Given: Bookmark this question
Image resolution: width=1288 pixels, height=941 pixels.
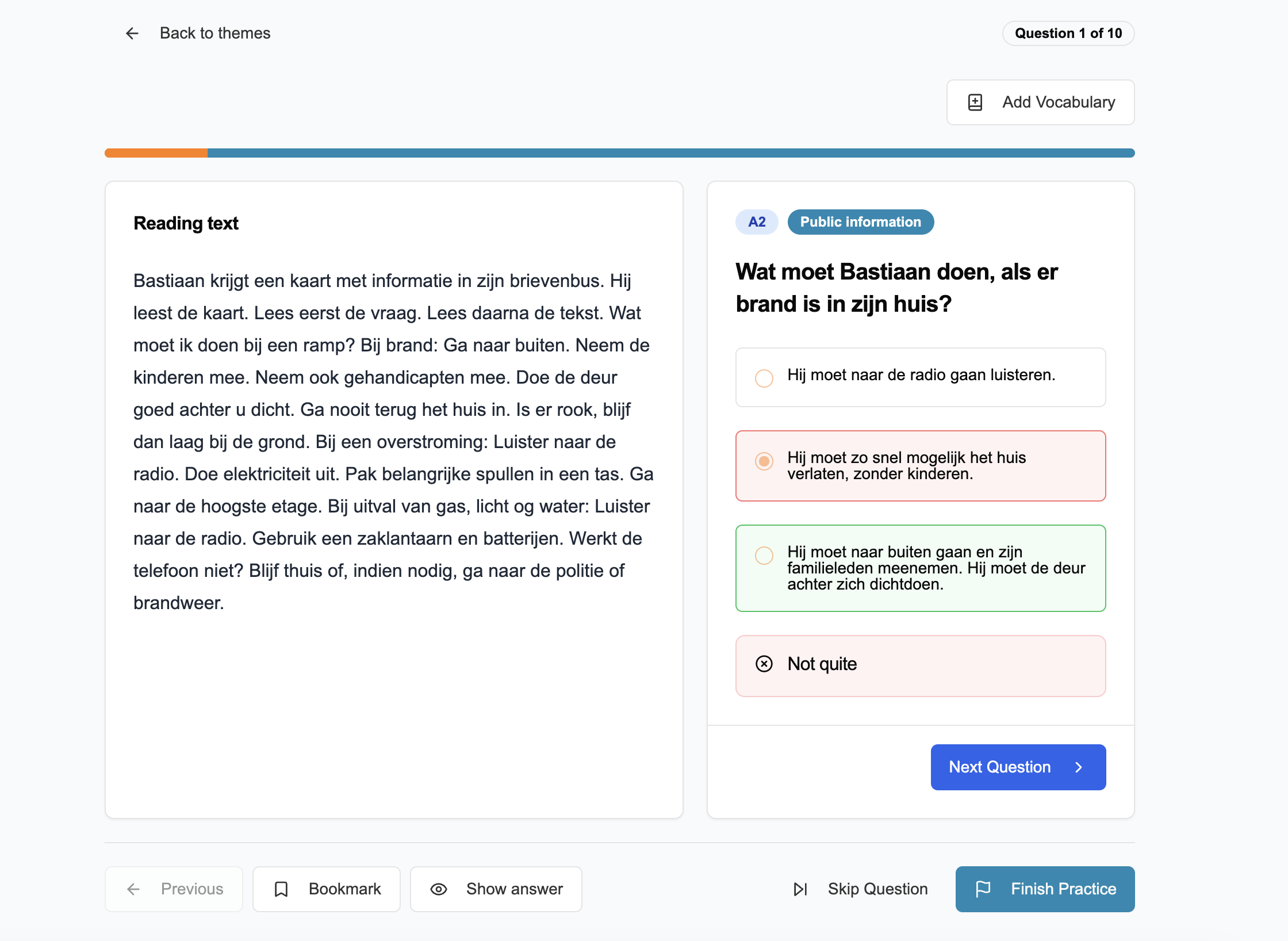Looking at the screenshot, I should 327,889.
